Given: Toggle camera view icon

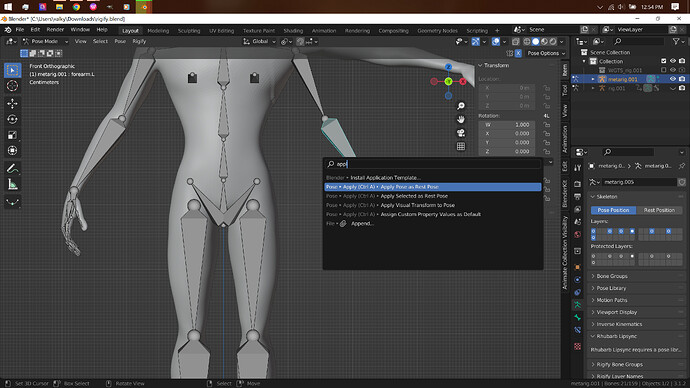Looking at the screenshot, I should (461, 133).
